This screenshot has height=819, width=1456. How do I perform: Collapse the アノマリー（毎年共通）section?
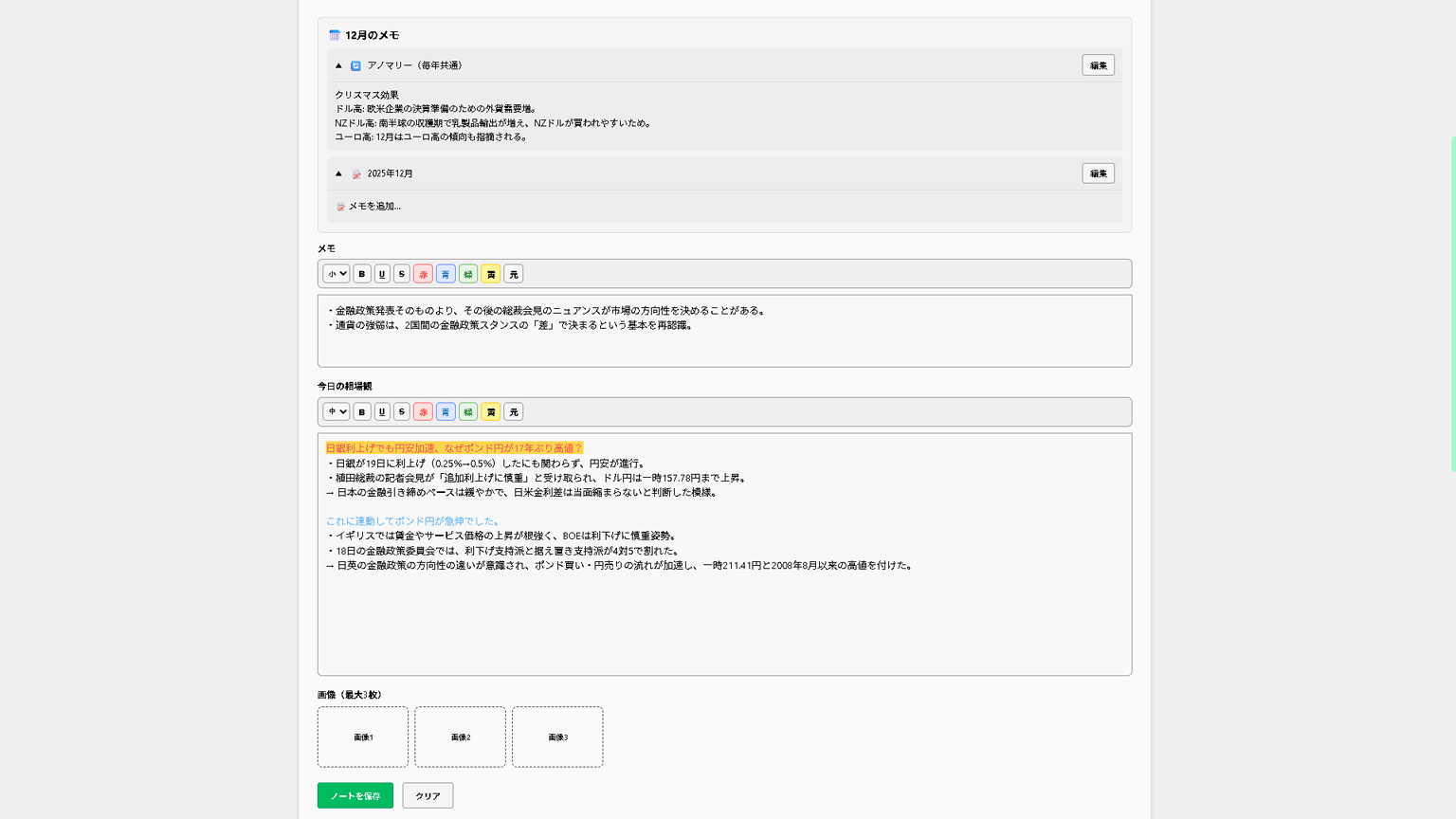[x=338, y=65]
